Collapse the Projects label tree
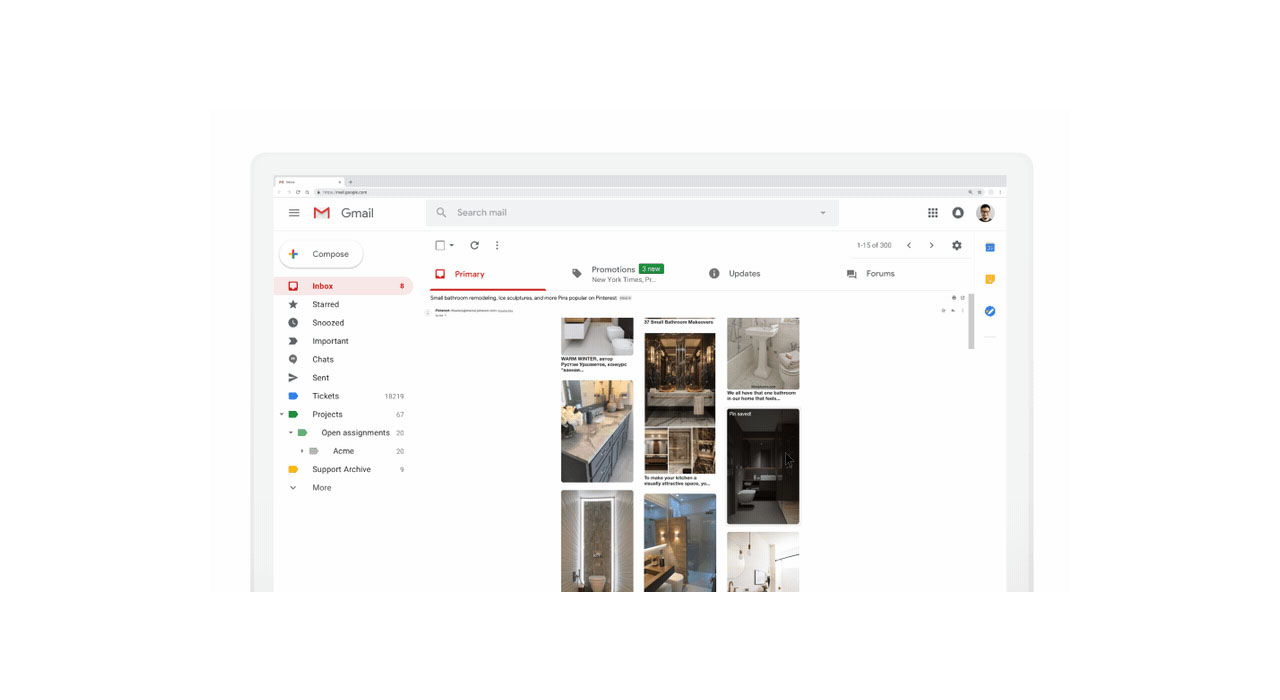Screen dimensions: 1280x700 point(282,414)
